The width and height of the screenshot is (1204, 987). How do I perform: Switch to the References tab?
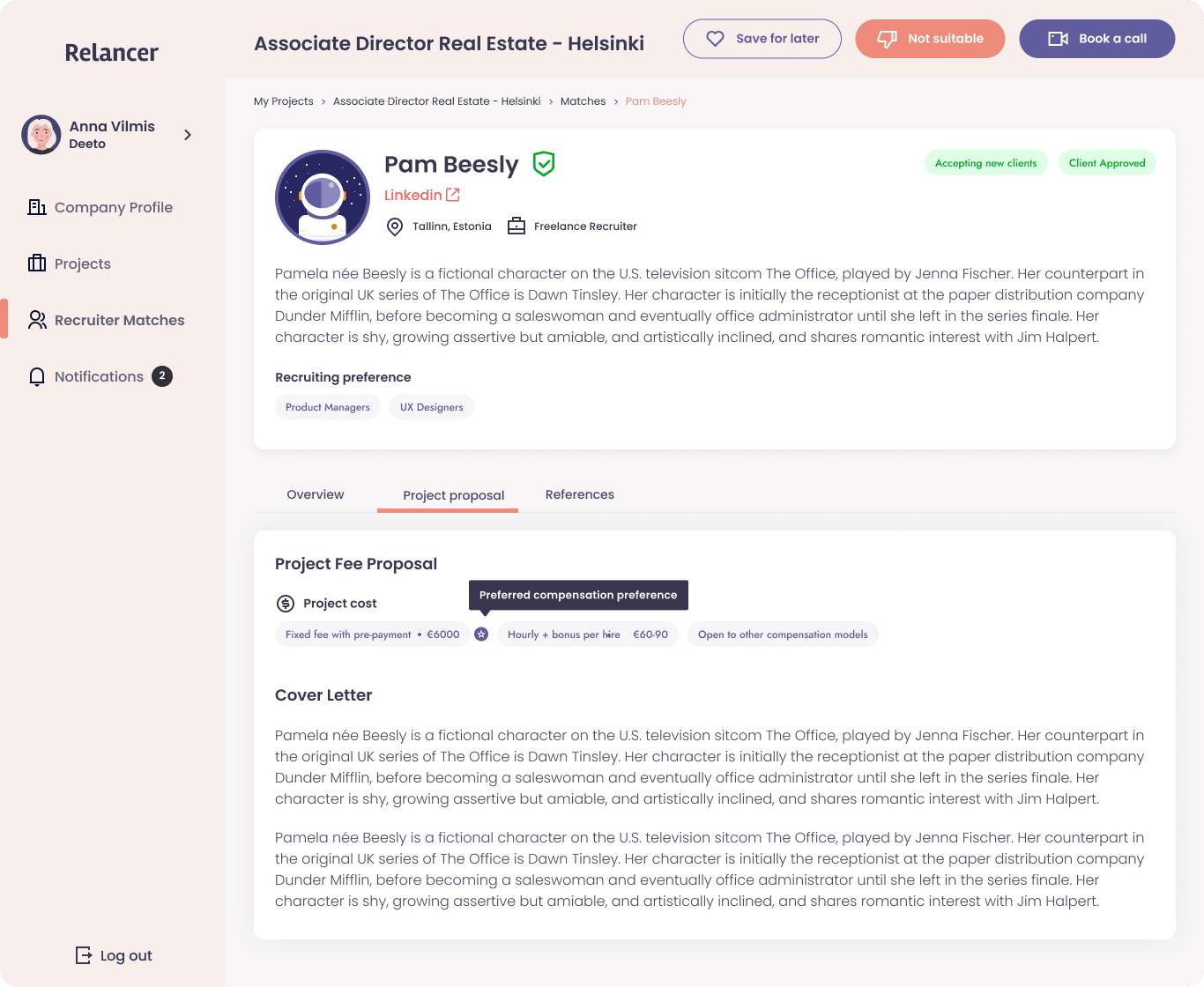pyautogui.click(x=580, y=494)
